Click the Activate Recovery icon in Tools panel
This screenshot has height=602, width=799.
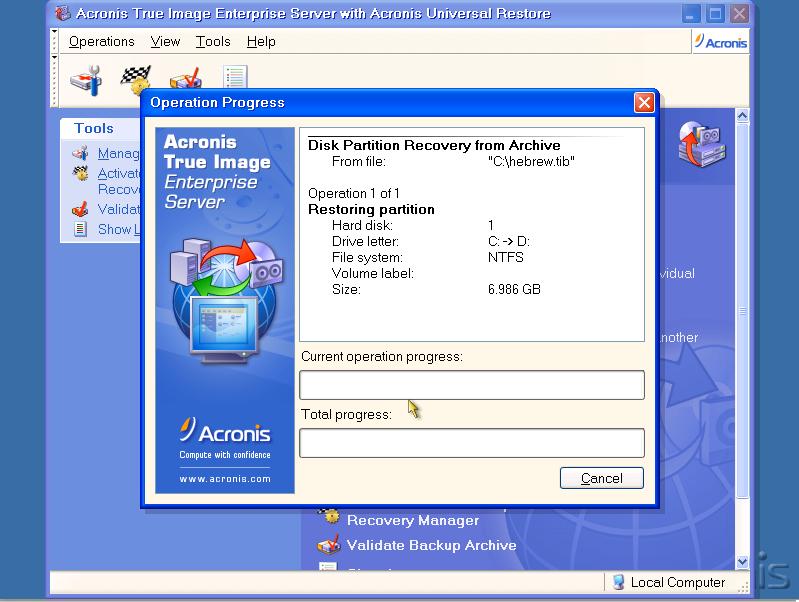(80, 173)
